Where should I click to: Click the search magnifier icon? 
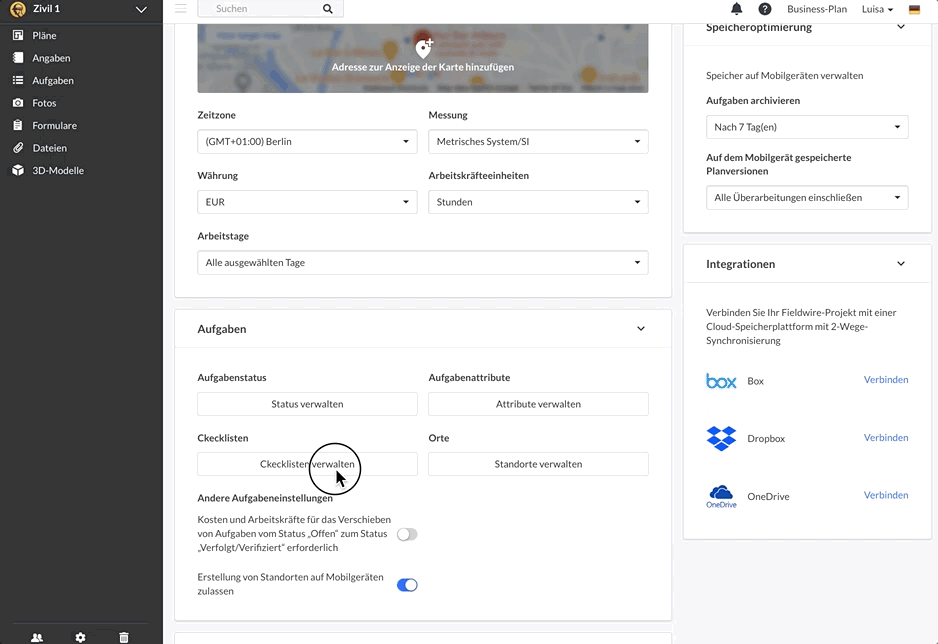click(328, 8)
